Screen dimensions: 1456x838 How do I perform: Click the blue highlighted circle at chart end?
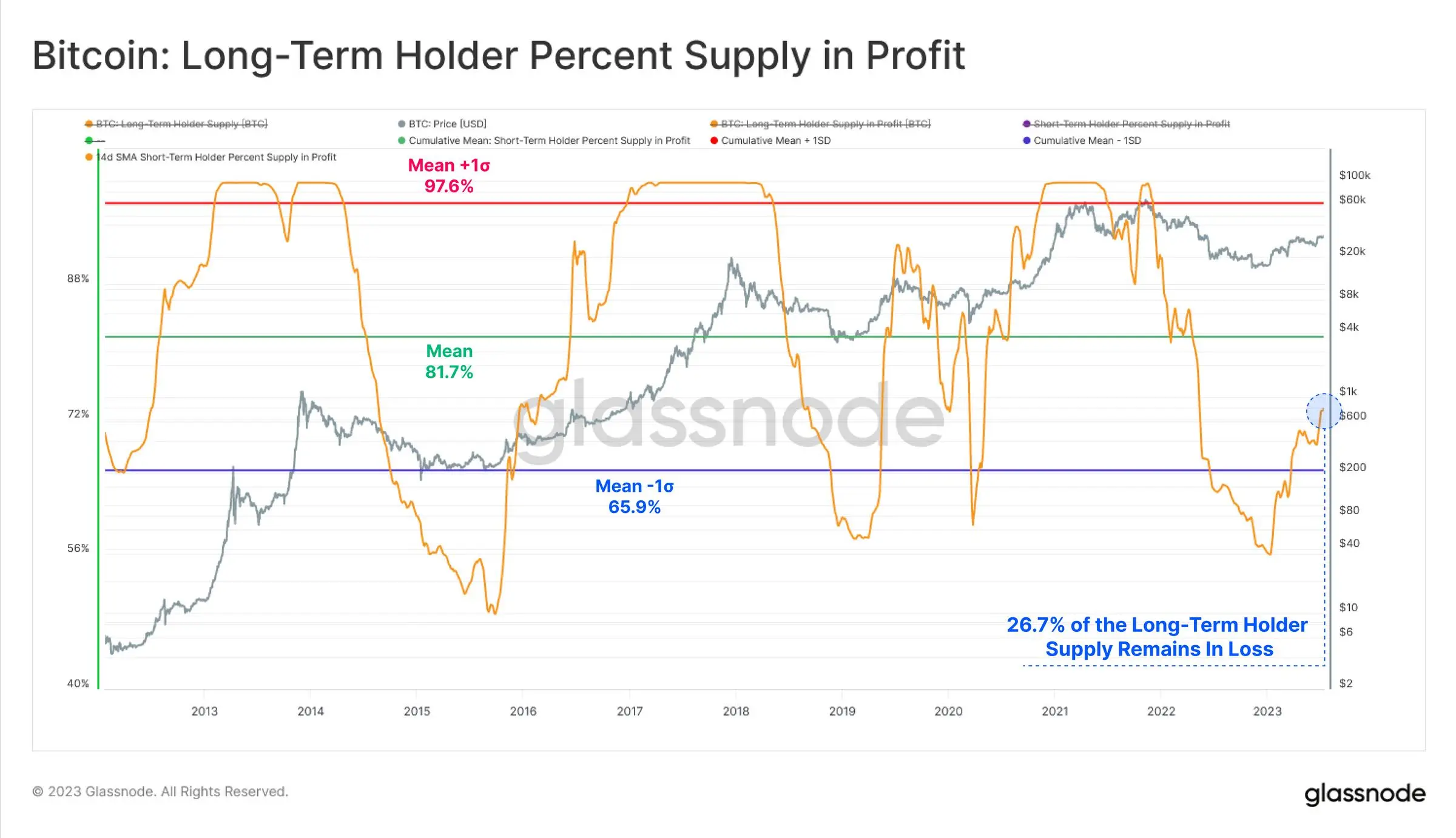[x=1324, y=411]
